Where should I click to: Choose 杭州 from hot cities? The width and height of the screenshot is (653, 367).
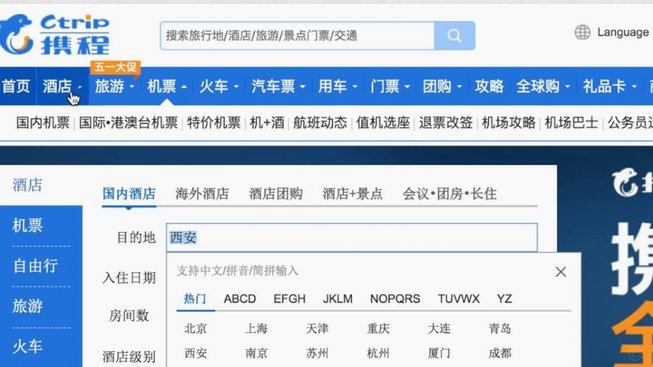(x=378, y=353)
